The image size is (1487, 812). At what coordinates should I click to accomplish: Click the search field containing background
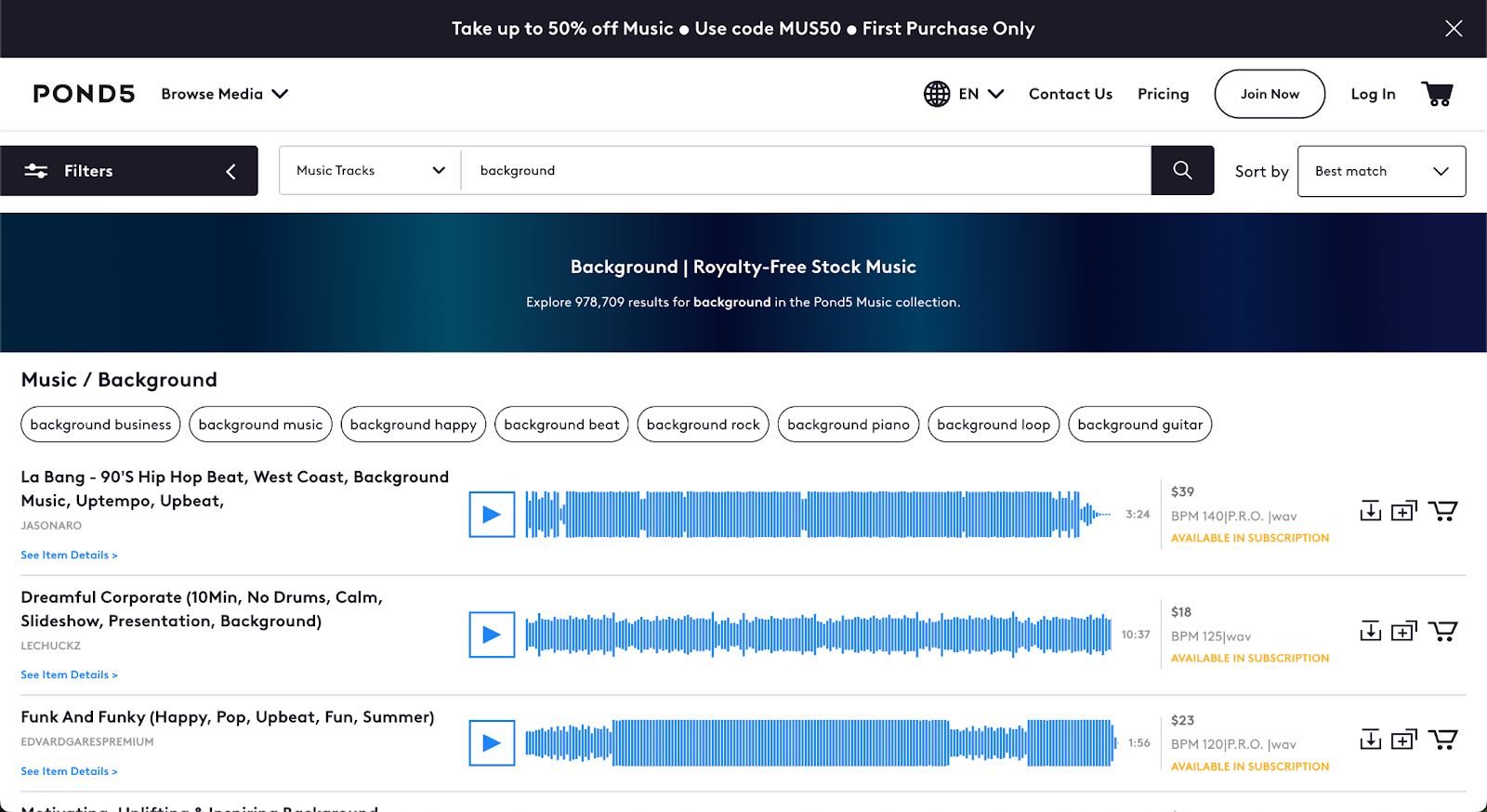tap(806, 170)
